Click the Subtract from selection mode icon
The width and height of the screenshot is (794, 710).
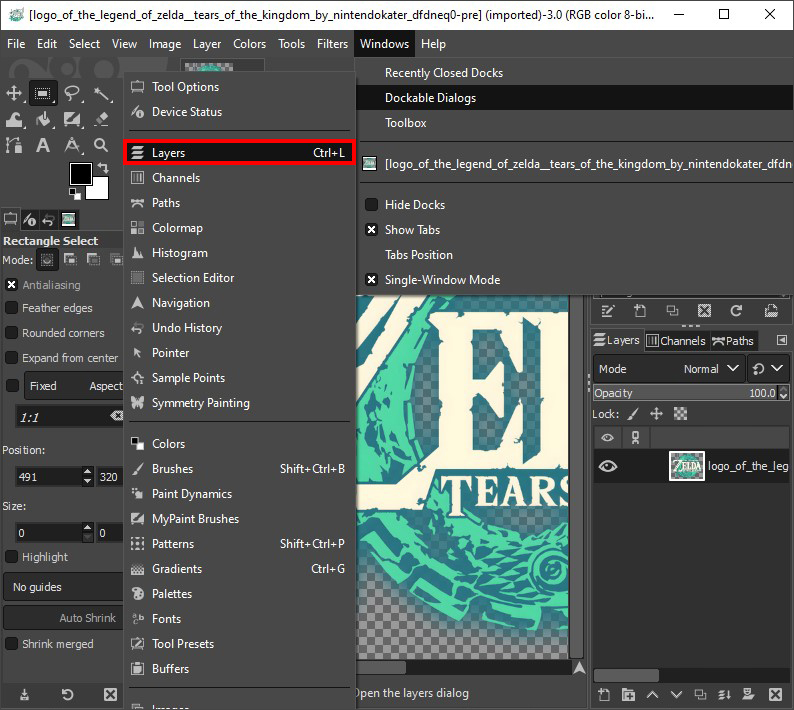tap(93, 260)
